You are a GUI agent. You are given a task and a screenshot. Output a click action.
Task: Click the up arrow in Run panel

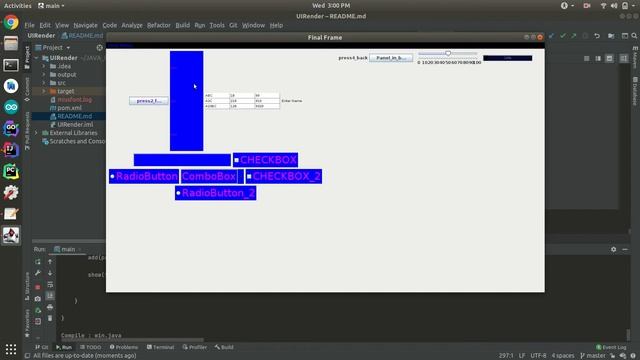[50, 262]
